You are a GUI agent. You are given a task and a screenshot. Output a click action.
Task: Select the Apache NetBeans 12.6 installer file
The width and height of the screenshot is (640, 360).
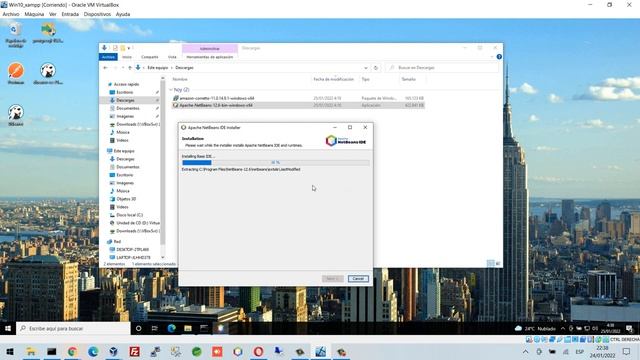click(x=298, y=105)
